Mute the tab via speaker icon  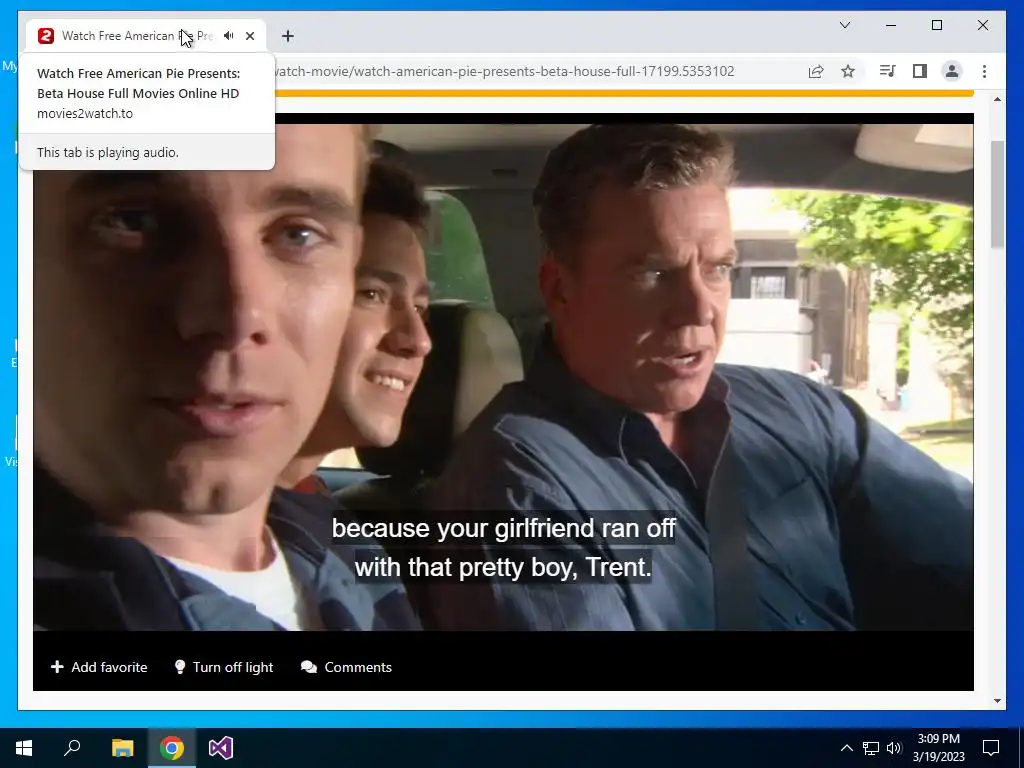[x=229, y=36]
